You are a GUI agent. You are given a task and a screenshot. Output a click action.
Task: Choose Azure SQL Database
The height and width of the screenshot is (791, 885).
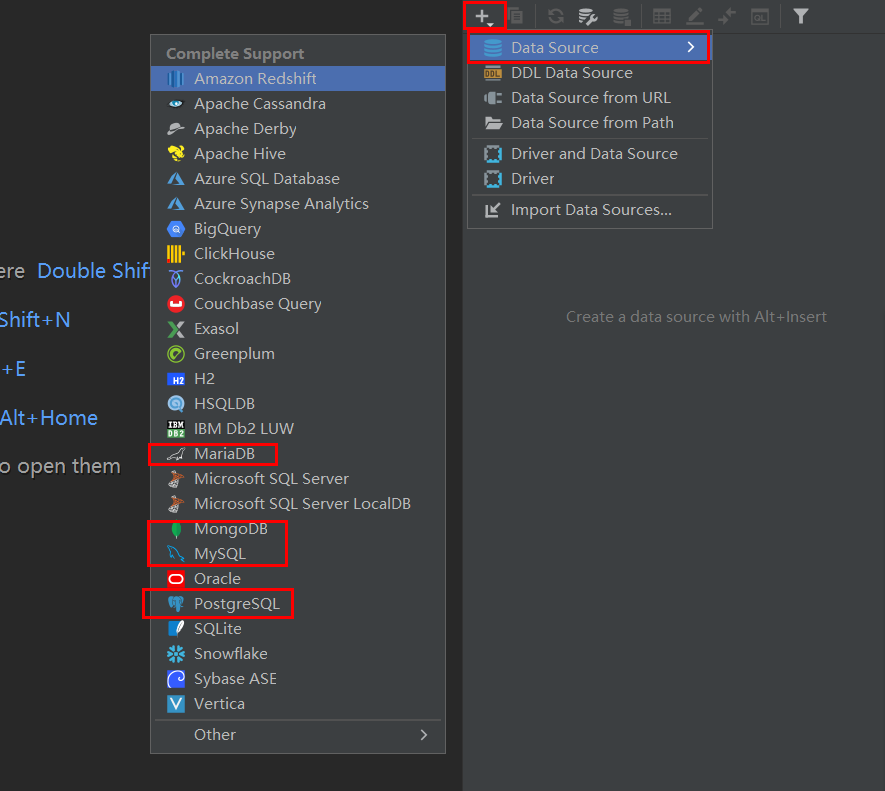coord(298,178)
